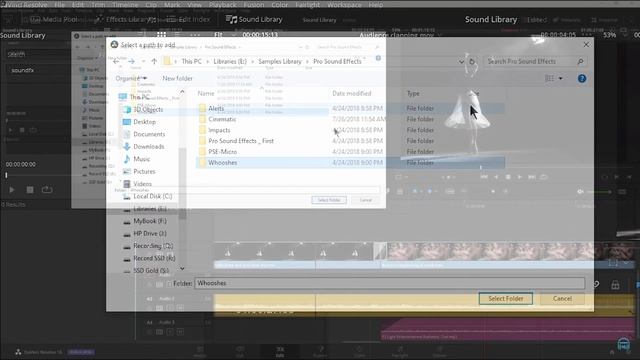Click the Resolve logo in dialog title bar
Screen dimensions: 640x360
click(x=114, y=44)
